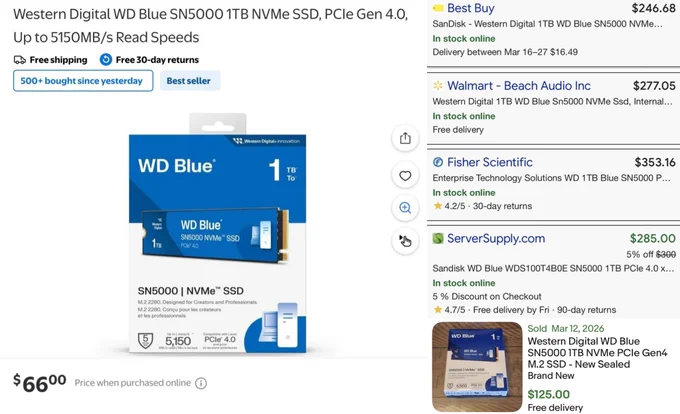The height and width of the screenshot is (414, 680).
Task: Click 'Free delivery by Fri · 90-day returns' text
Action: [x=544, y=310]
